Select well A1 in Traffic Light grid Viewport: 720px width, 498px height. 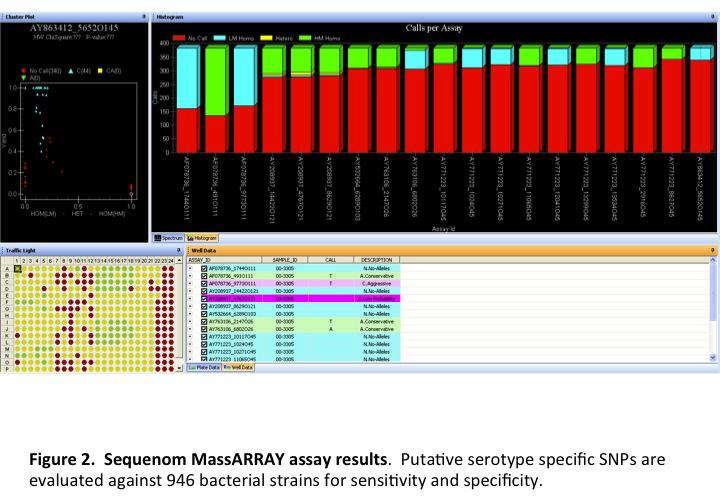[17, 269]
